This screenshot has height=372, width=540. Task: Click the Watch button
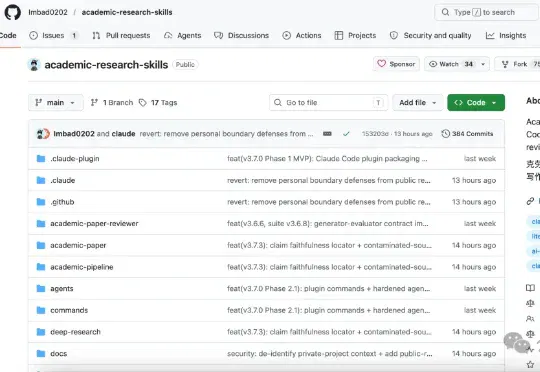click(451, 64)
